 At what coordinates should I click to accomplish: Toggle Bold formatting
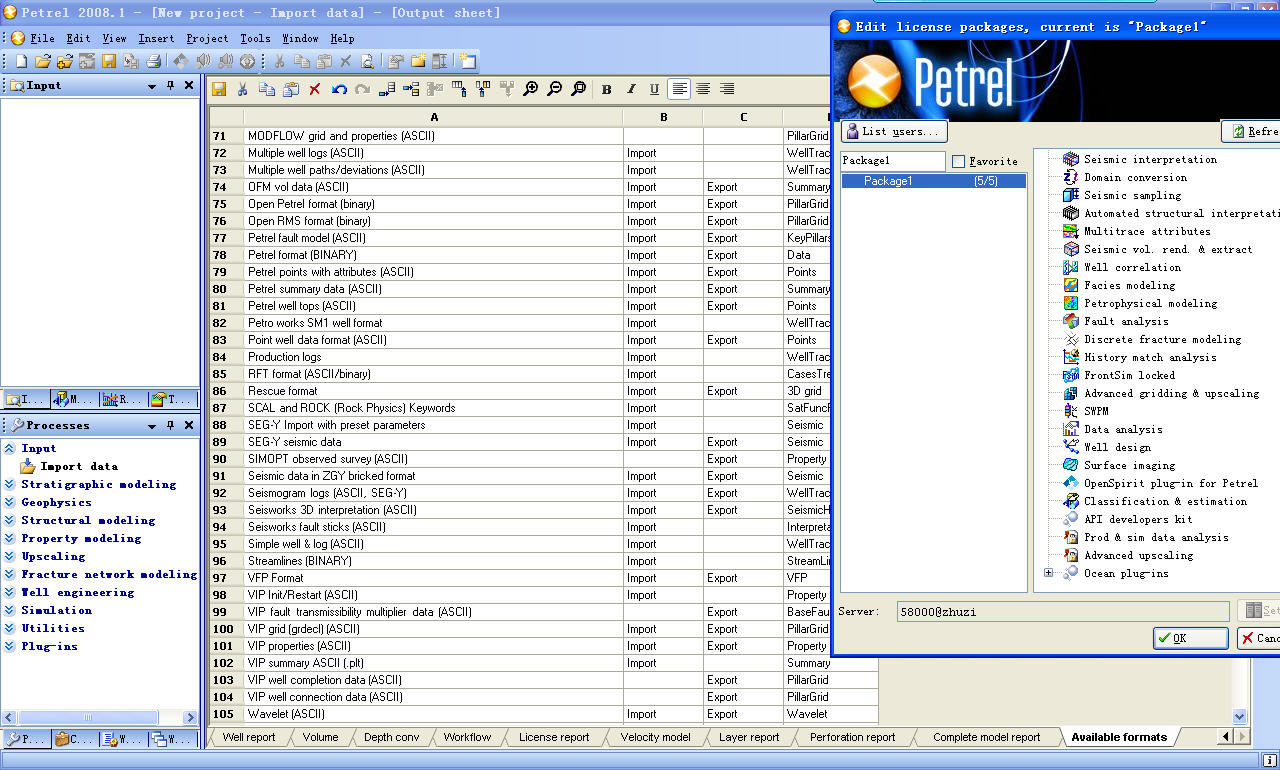click(x=606, y=89)
